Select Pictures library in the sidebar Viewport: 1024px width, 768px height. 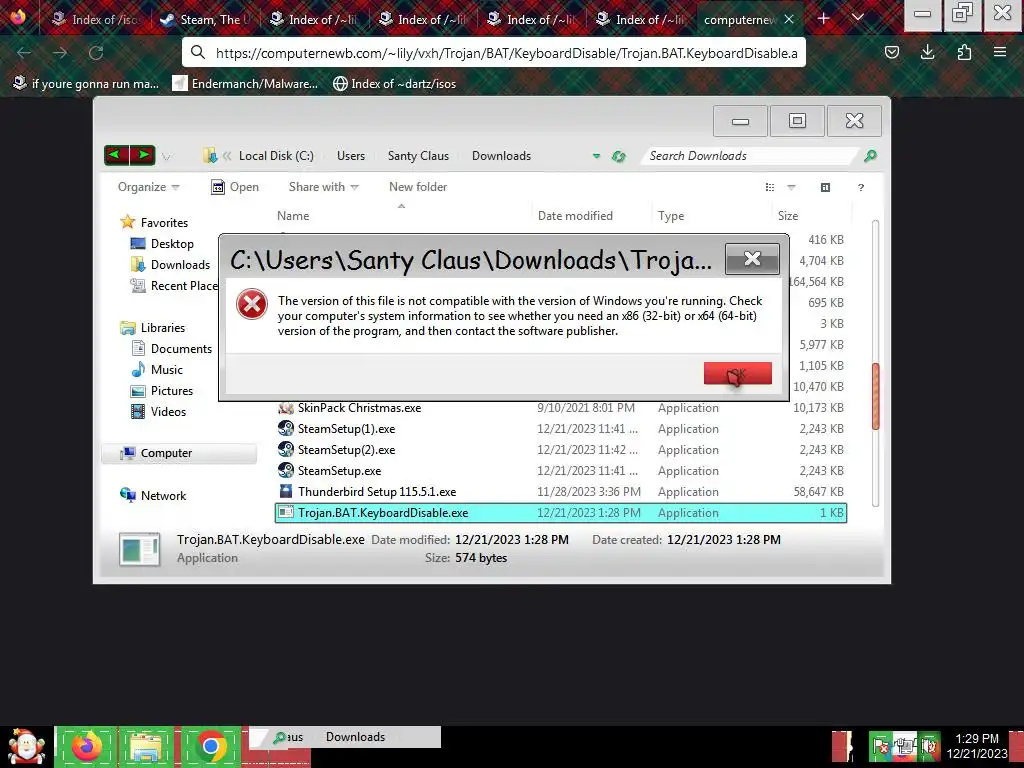[161, 391]
